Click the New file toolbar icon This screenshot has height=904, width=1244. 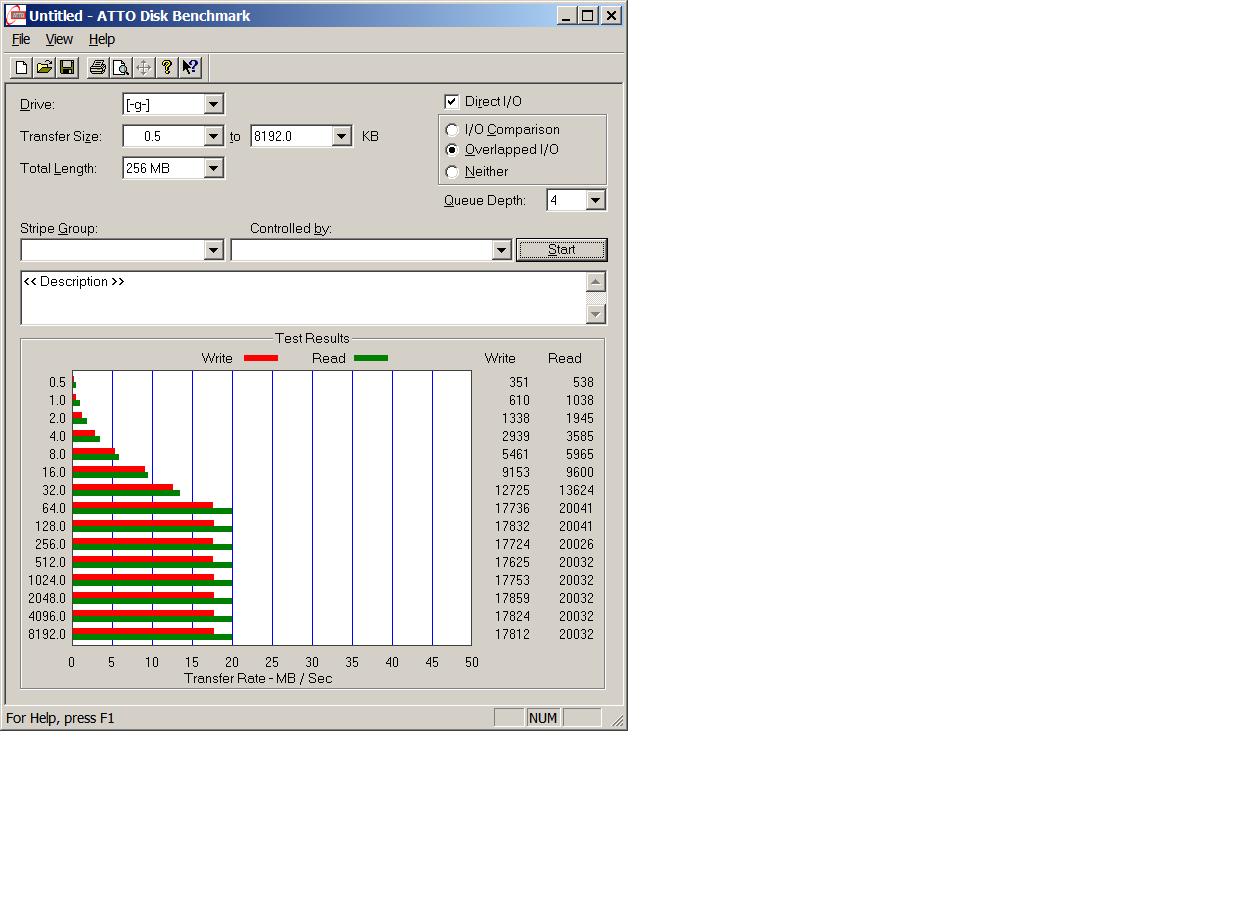pyautogui.click(x=21, y=67)
